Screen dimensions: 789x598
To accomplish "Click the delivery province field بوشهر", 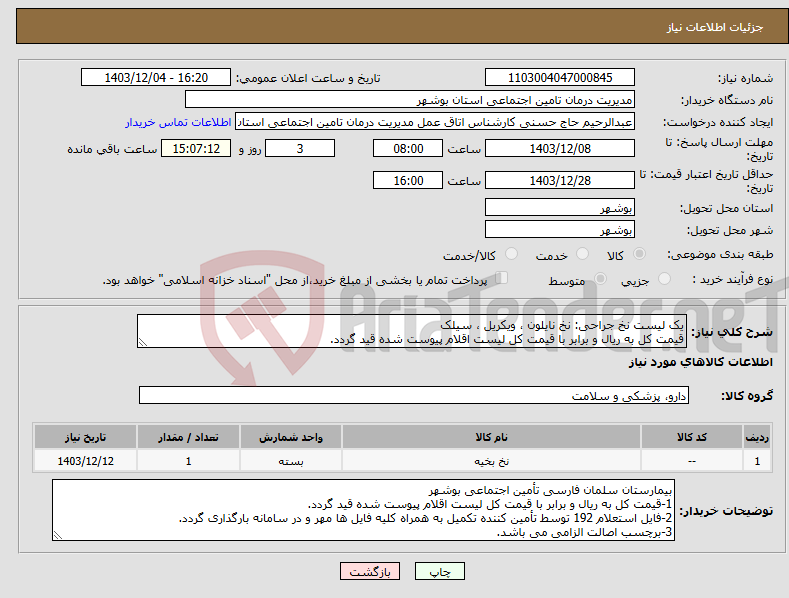I will (x=560, y=207).
